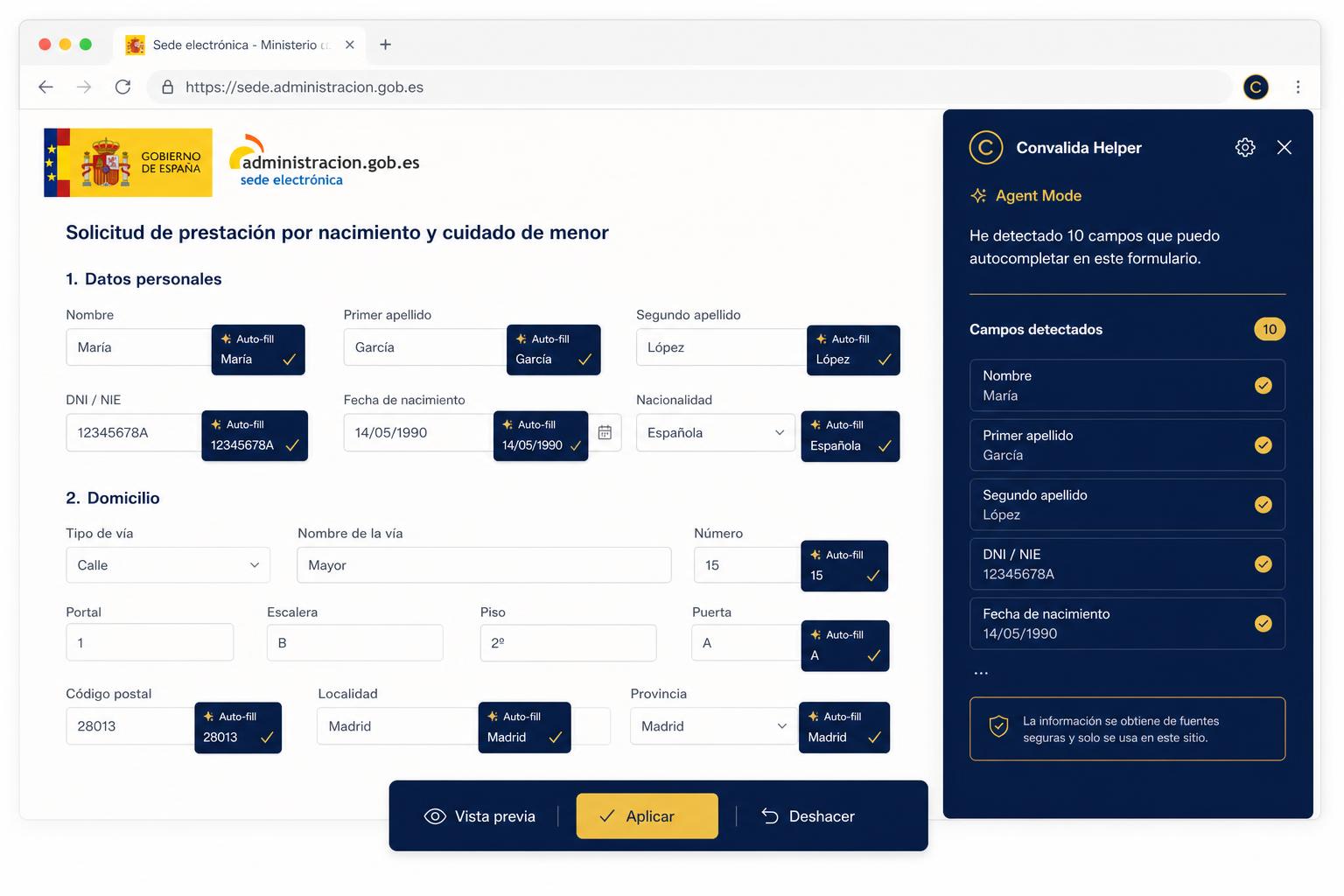This screenshot has width=1344, height=896.
Task: Go back using the browser back arrow
Action: pyautogui.click(x=46, y=87)
